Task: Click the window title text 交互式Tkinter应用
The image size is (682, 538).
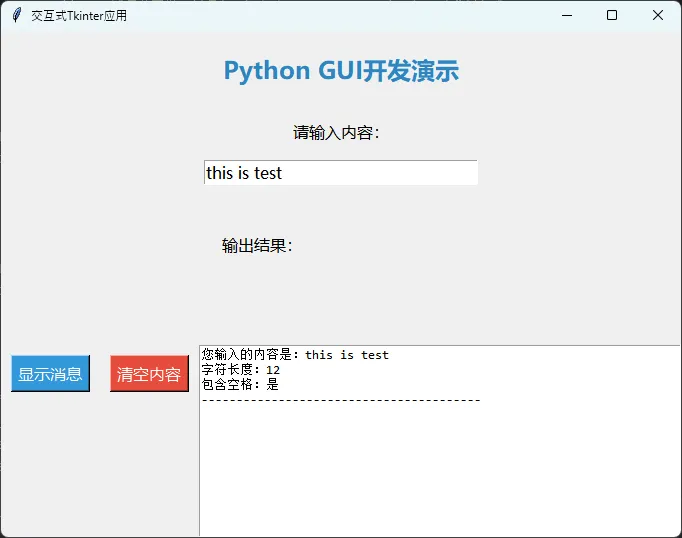Action: coord(79,16)
